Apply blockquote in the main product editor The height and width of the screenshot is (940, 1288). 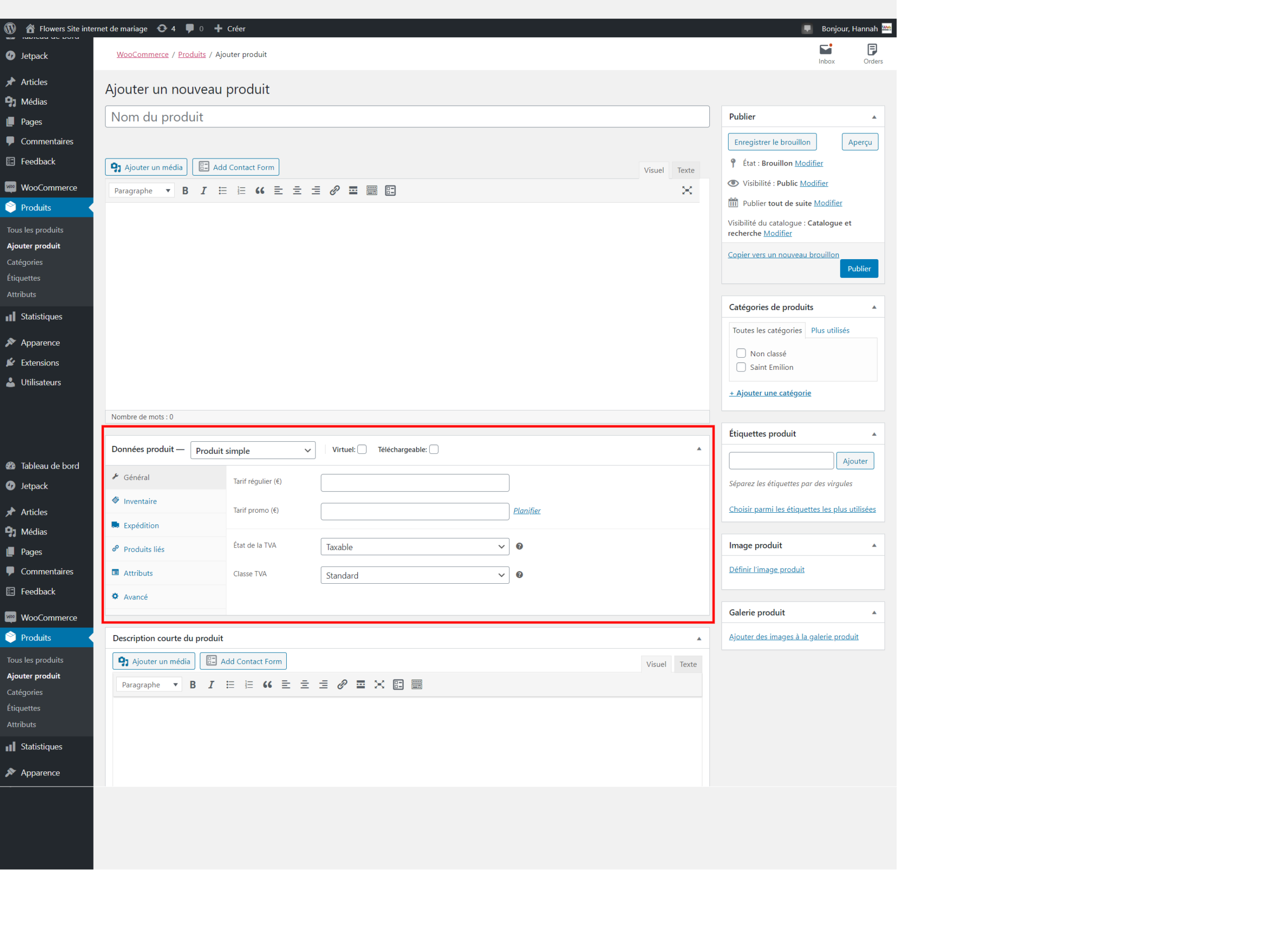260,191
